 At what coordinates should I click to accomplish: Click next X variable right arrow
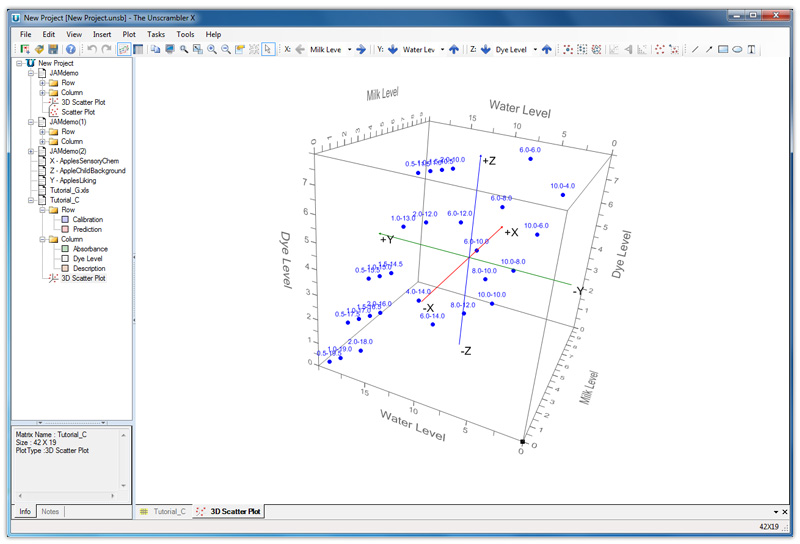tap(361, 49)
